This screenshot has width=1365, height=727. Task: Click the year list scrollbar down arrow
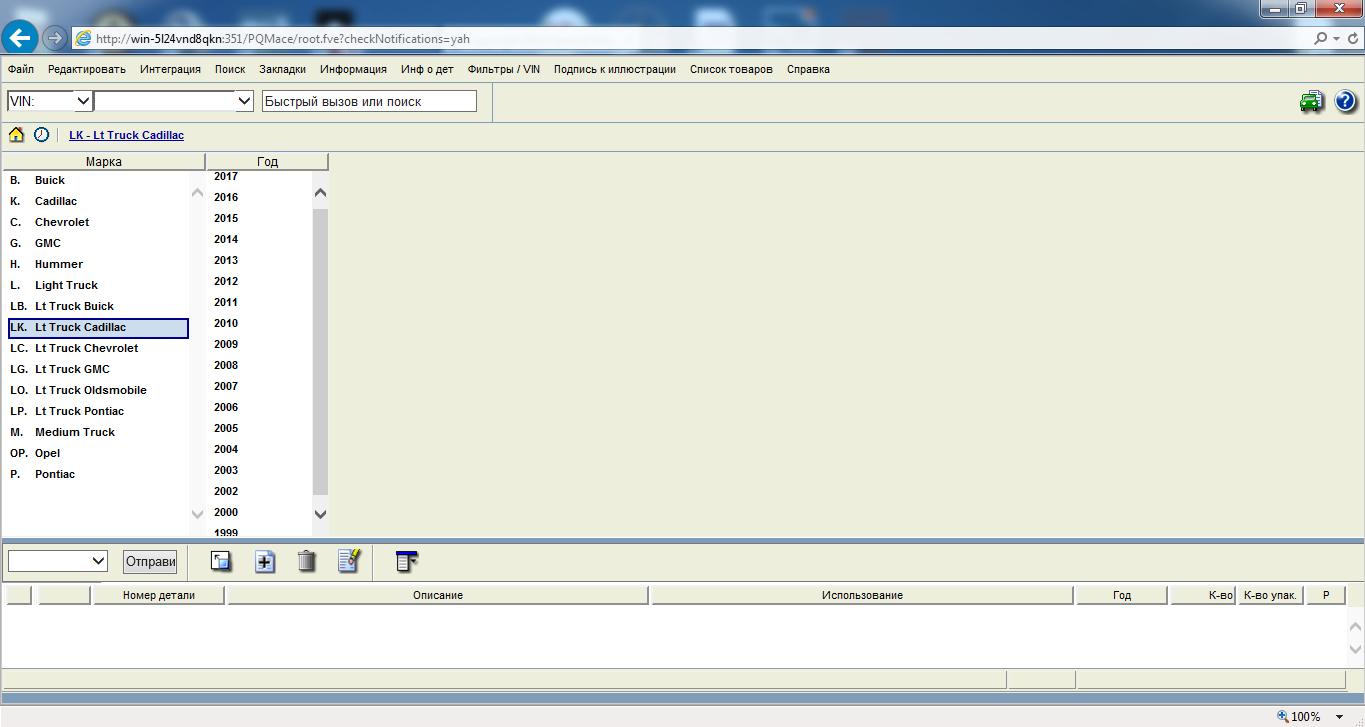point(320,513)
